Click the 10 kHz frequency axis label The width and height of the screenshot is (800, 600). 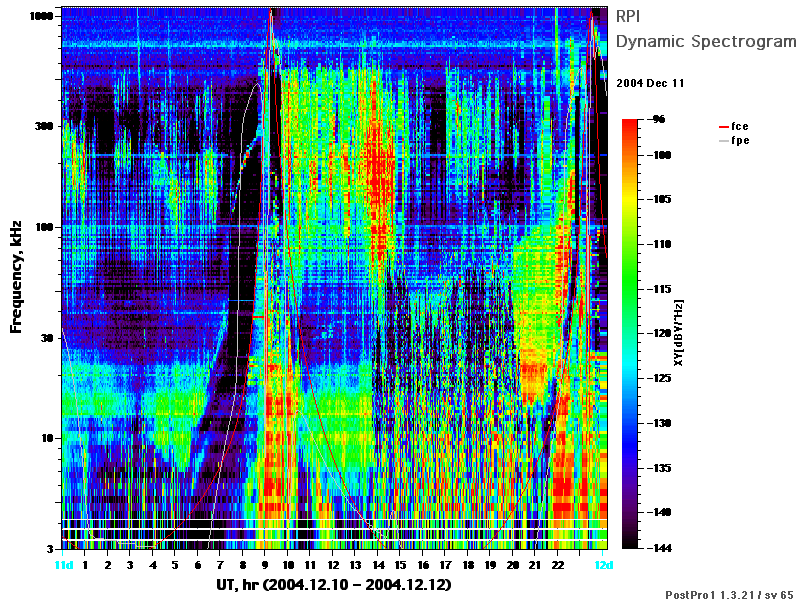[47, 438]
